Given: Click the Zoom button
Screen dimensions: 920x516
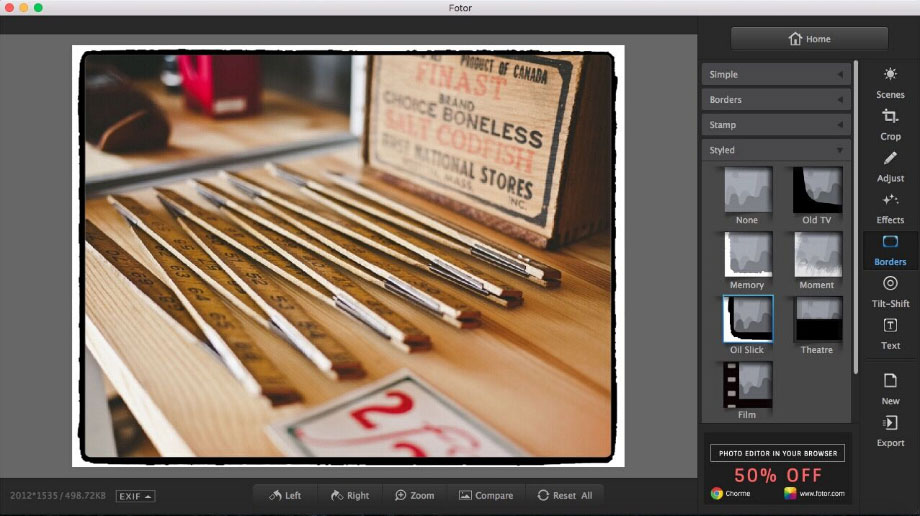Looking at the screenshot, I should 415,495.
